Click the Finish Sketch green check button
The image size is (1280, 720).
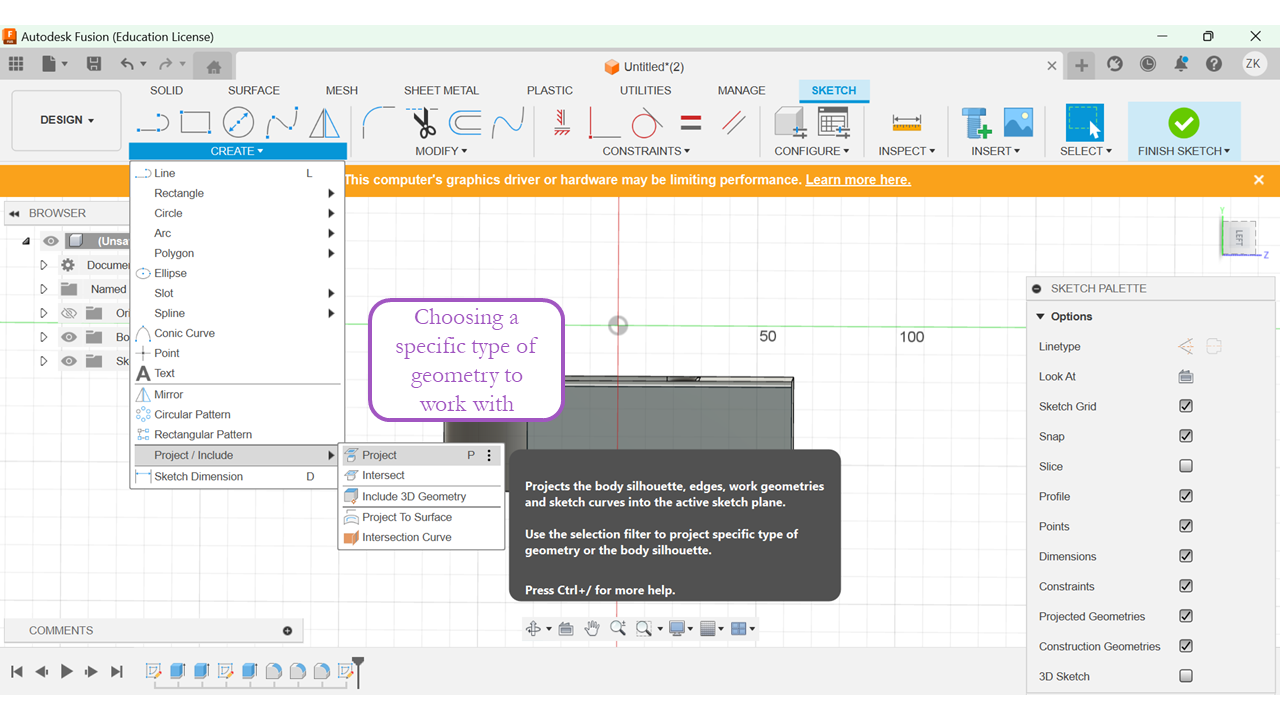[1184, 123]
